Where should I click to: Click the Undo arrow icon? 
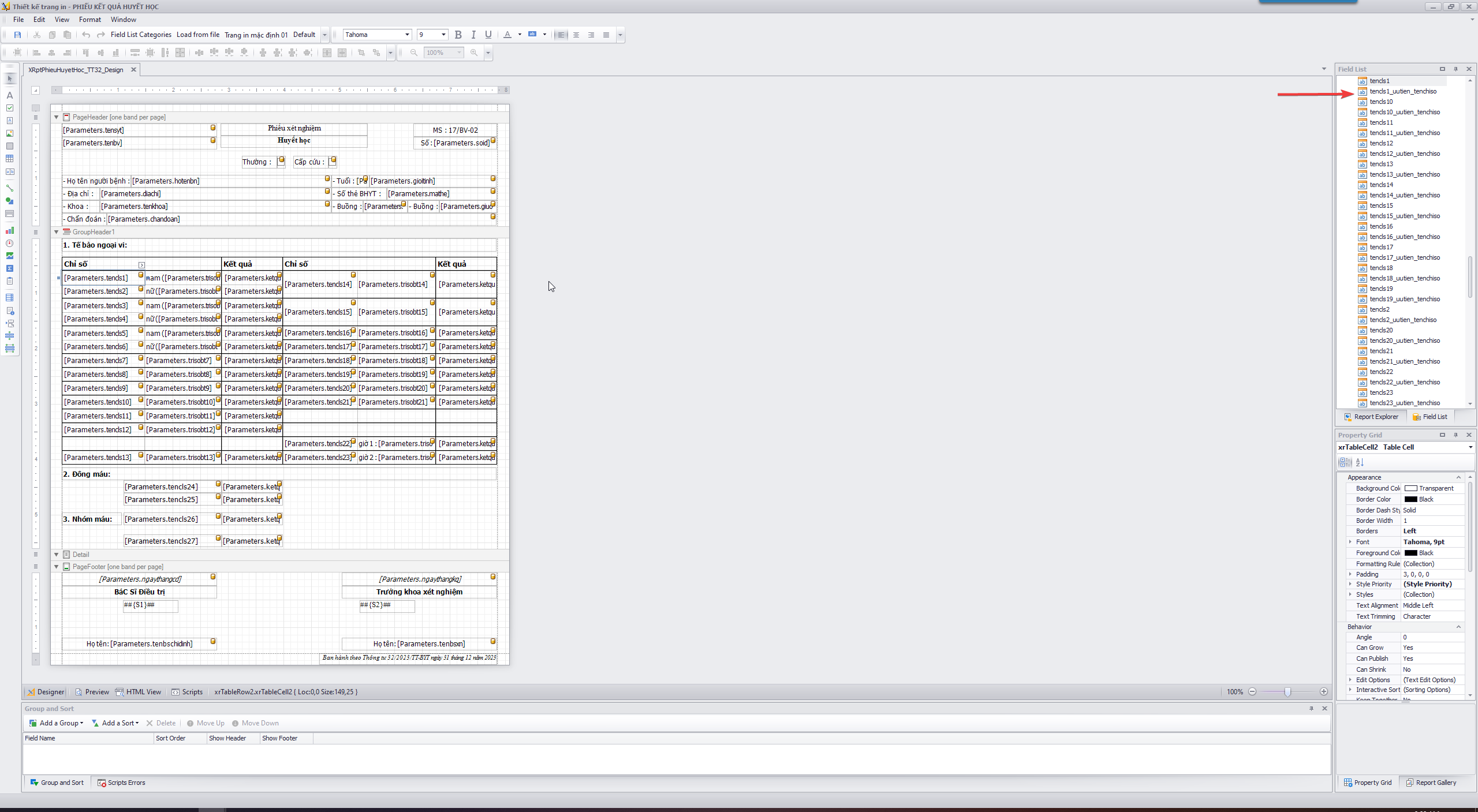[x=86, y=35]
